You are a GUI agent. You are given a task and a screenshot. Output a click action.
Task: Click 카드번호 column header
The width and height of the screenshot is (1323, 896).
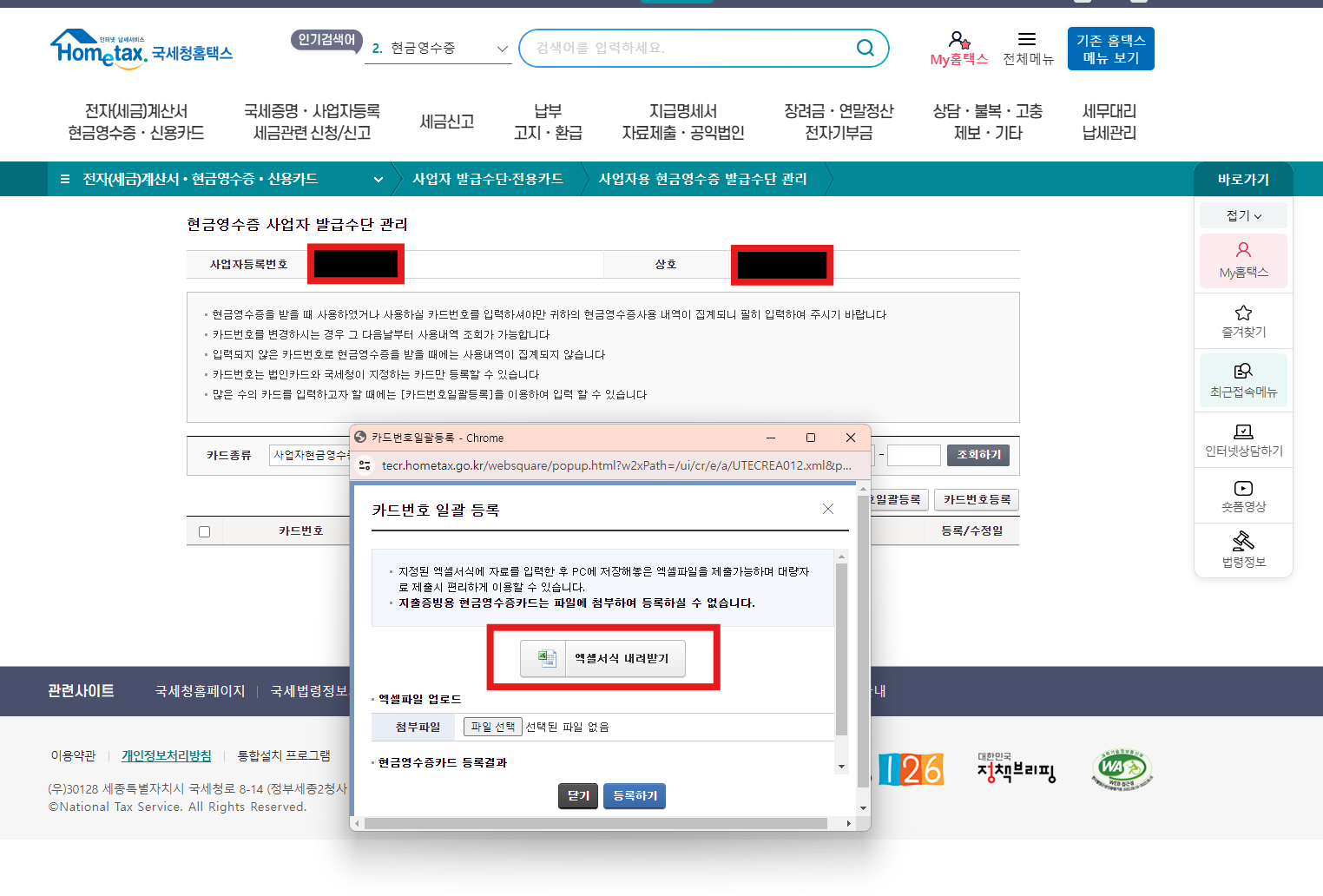click(301, 530)
